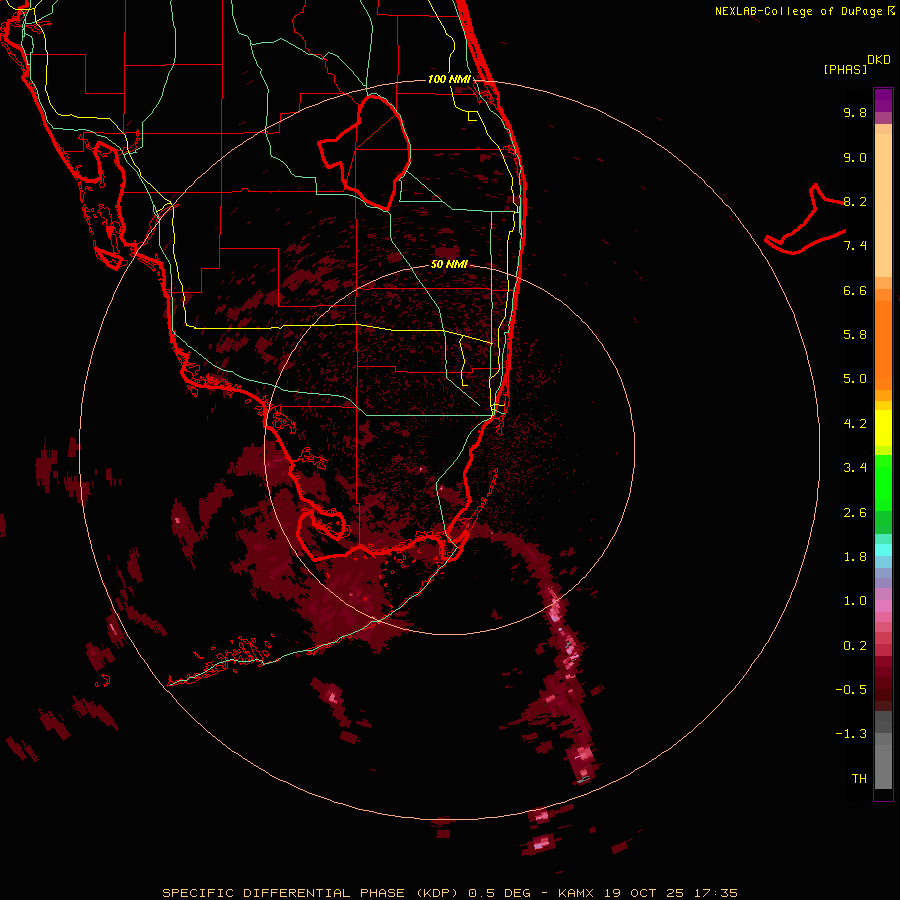The image size is (900, 900).
Task: Click the gray segment of the color bar
Action: pos(883,750)
